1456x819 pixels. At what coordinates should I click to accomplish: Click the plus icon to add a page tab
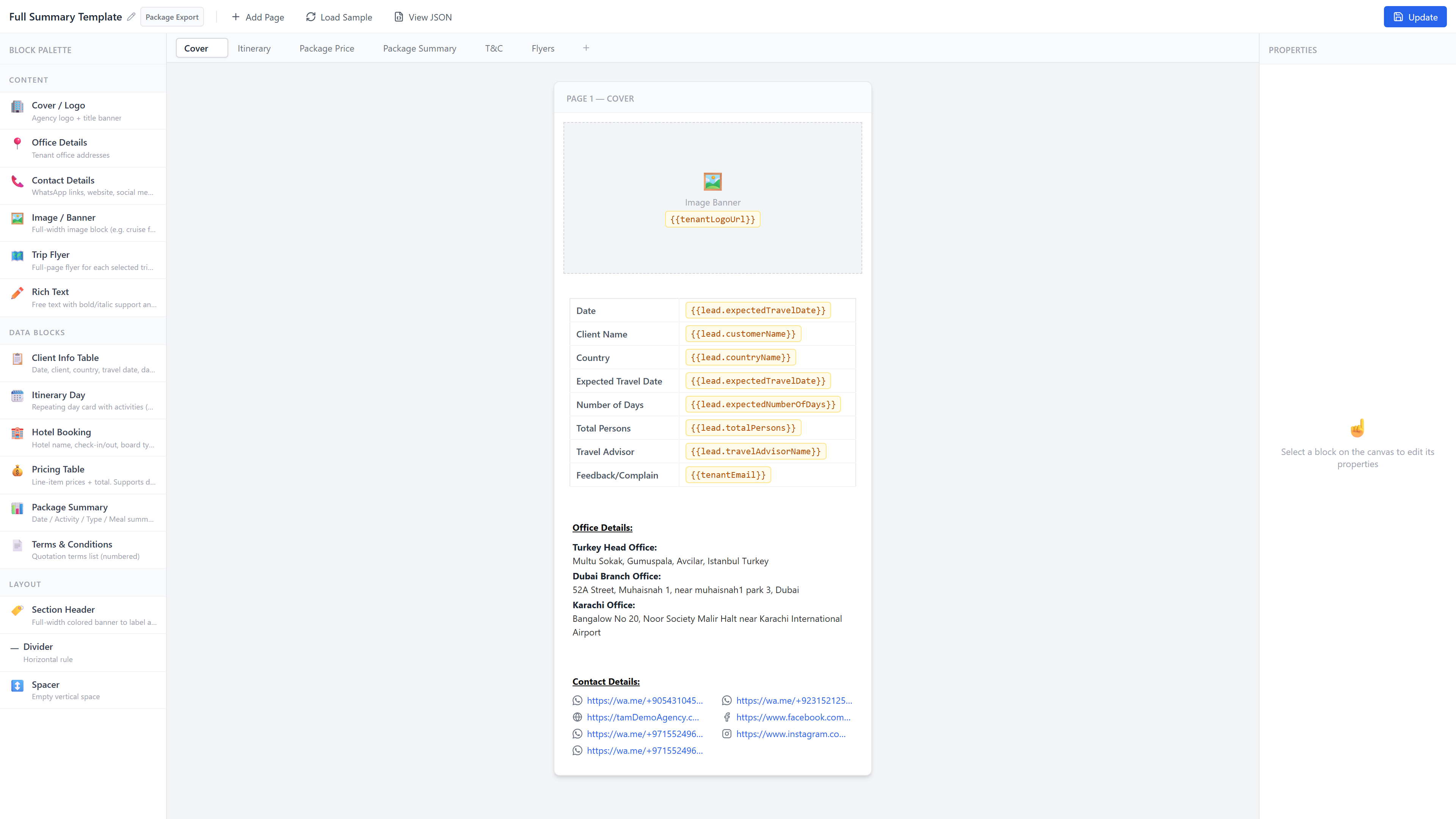[586, 48]
